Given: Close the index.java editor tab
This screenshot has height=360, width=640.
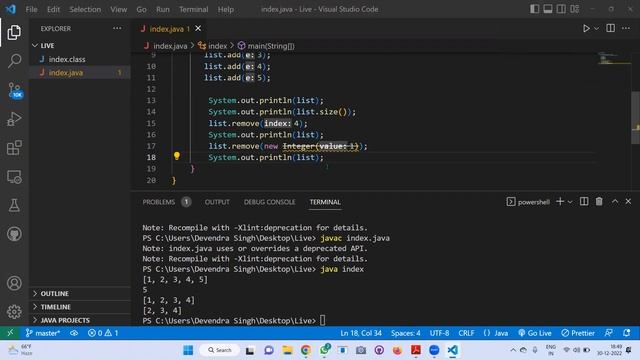Looking at the screenshot, I should (198, 28).
